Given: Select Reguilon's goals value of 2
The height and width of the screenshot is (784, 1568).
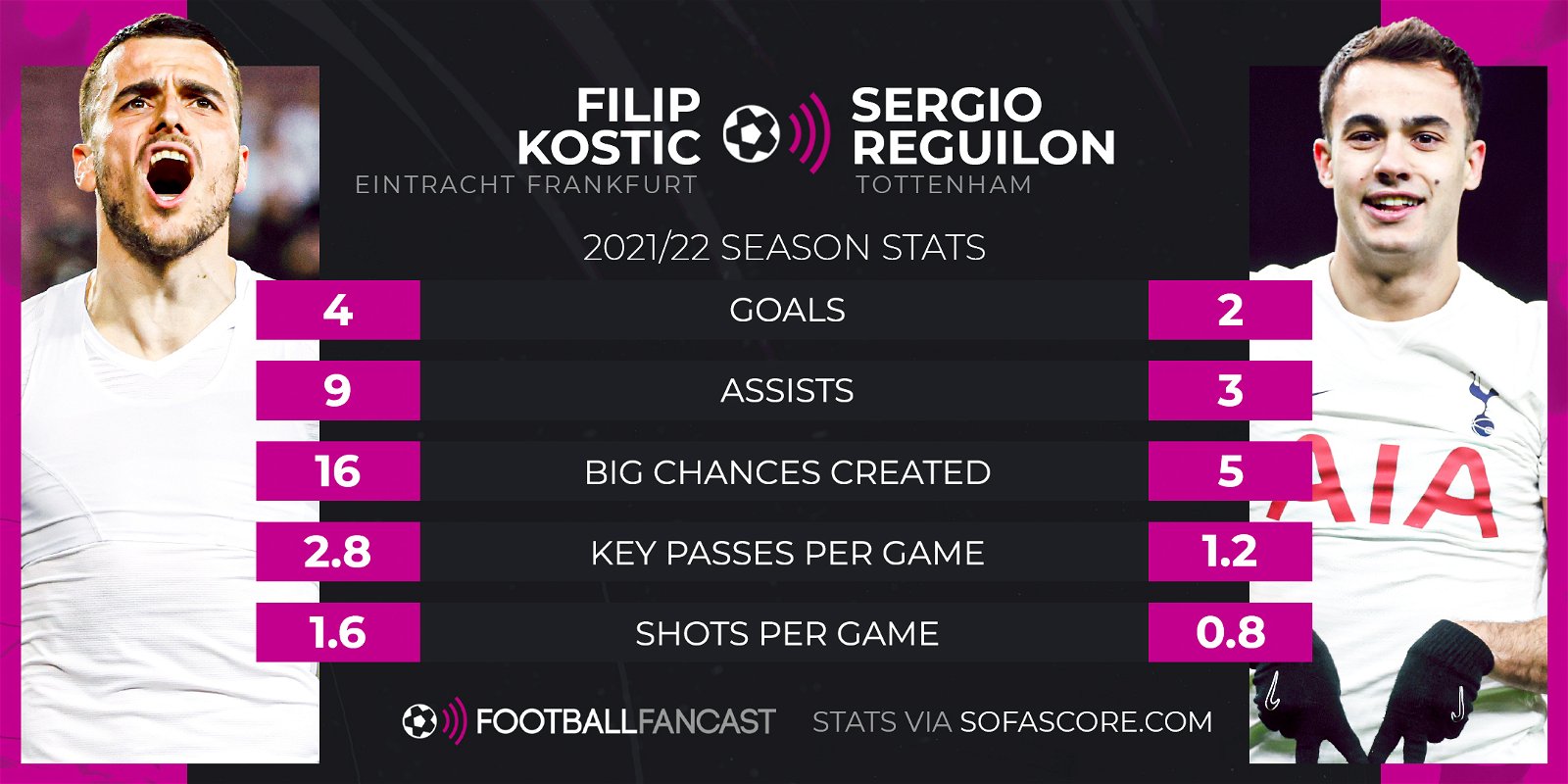Looking at the screenshot, I should click(1230, 310).
